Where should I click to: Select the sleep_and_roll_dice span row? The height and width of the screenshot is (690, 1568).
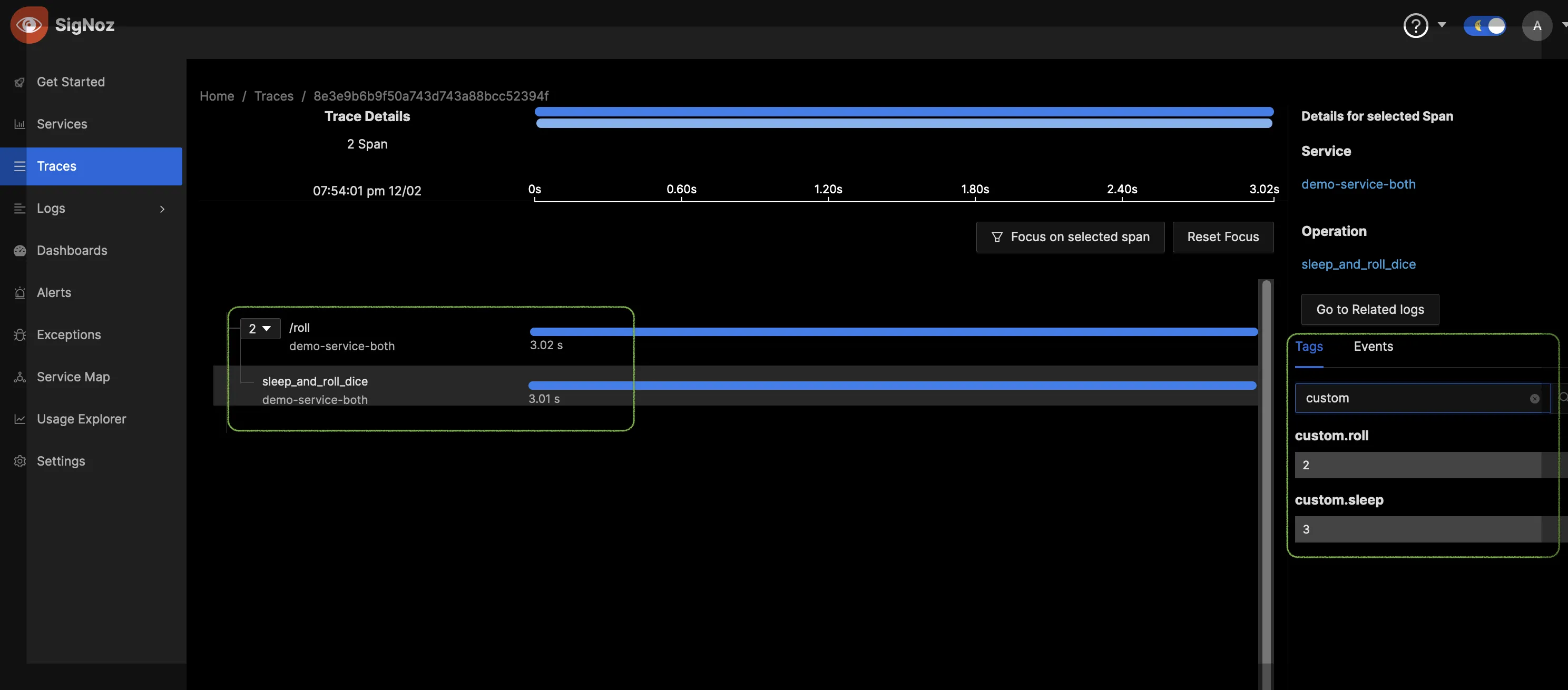(x=736, y=386)
